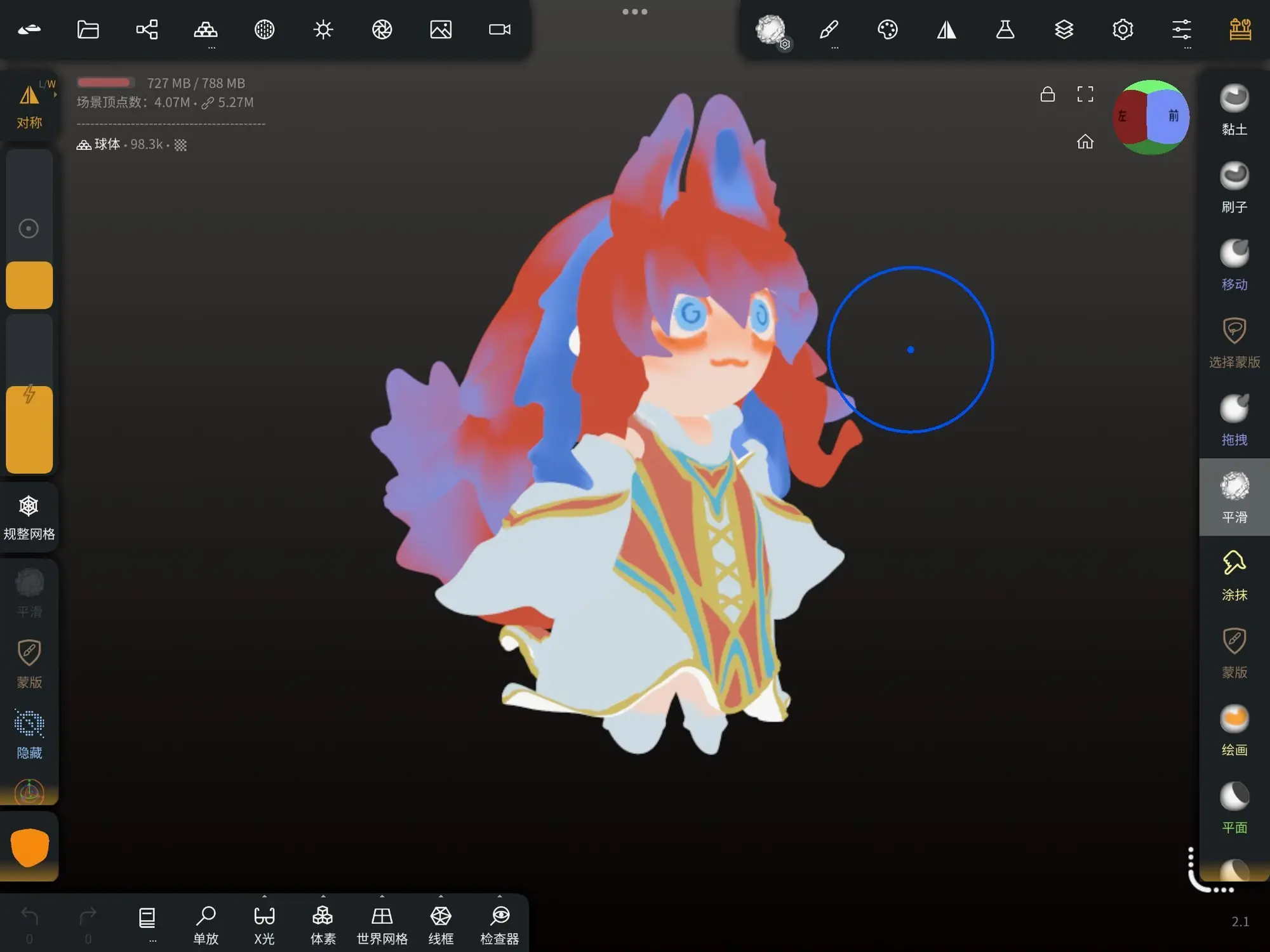Open the scene hierarchy tree icon
Image resolution: width=1270 pixels, height=952 pixels.
[147, 30]
